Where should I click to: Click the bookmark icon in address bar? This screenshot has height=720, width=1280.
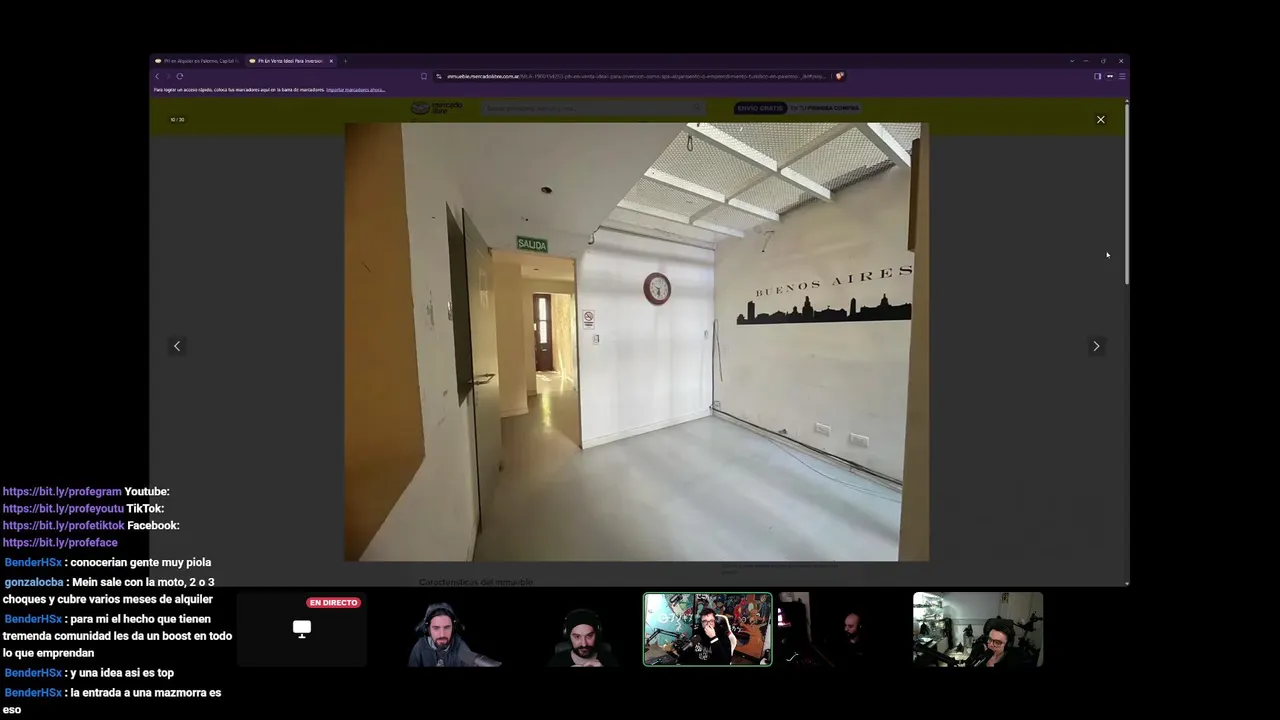click(424, 76)
